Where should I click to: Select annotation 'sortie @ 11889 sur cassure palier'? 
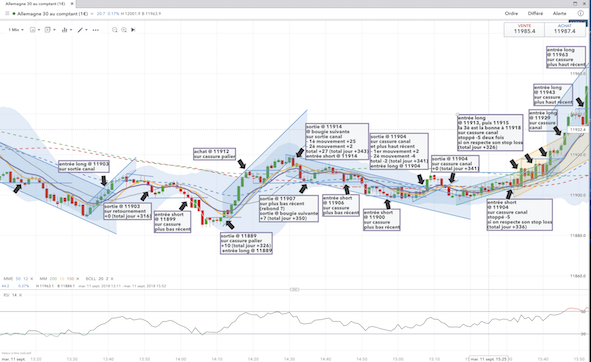pyautogui.click(x=246, y=243)
